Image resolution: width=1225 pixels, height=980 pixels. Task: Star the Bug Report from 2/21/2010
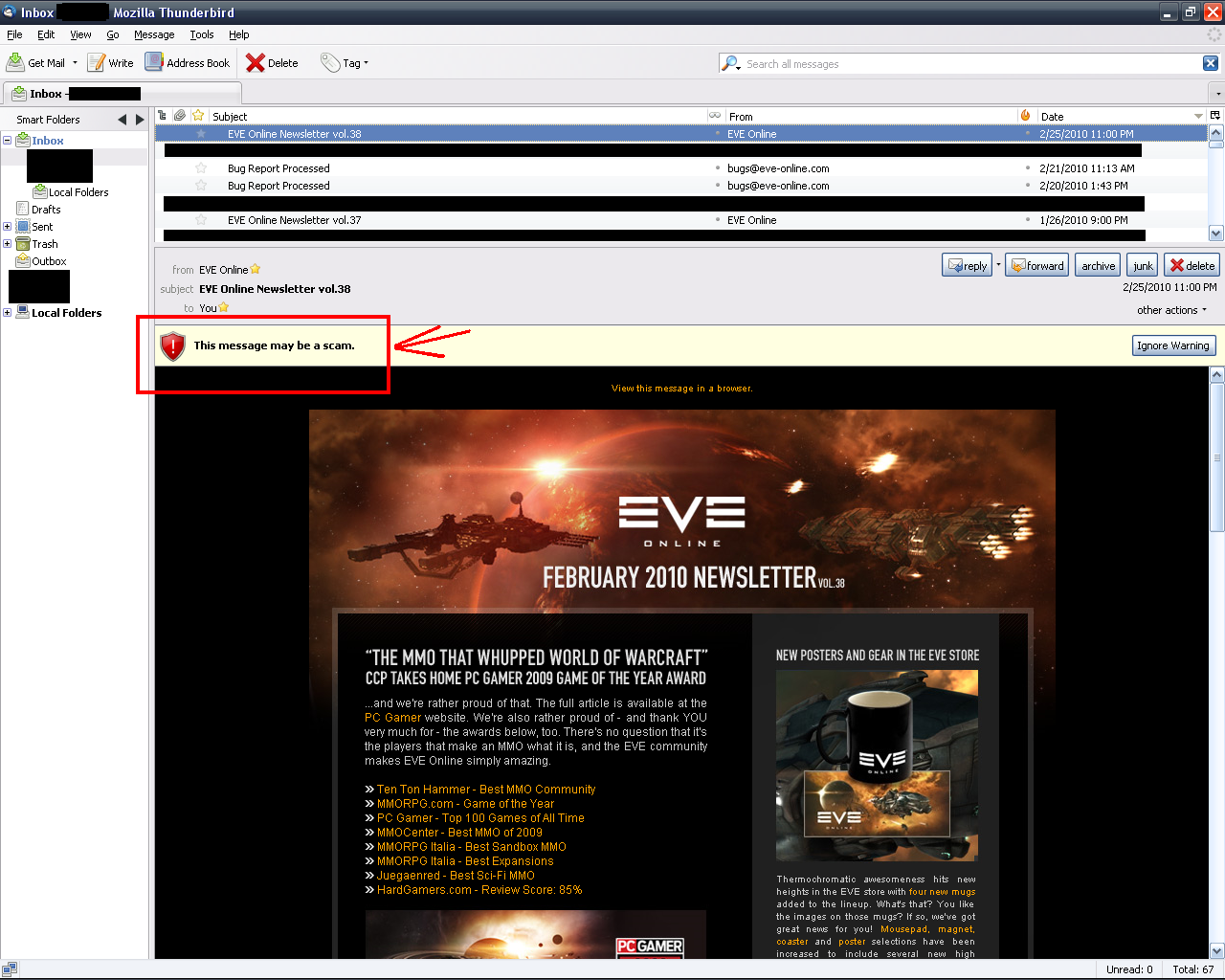click(x=201, y=168)
